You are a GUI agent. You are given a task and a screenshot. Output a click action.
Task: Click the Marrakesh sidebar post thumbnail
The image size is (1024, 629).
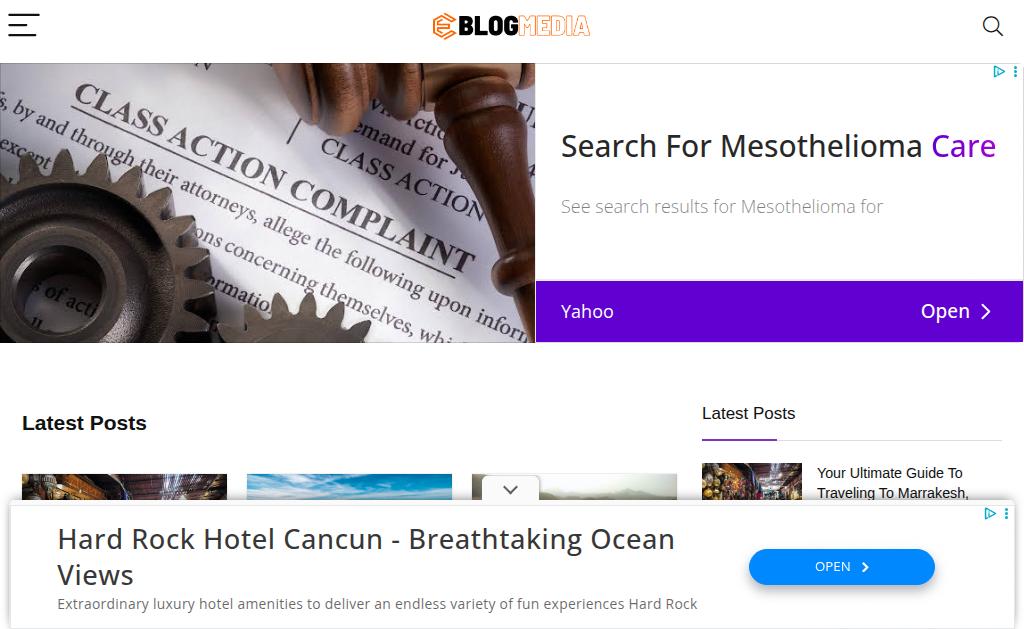coord(752,481)
